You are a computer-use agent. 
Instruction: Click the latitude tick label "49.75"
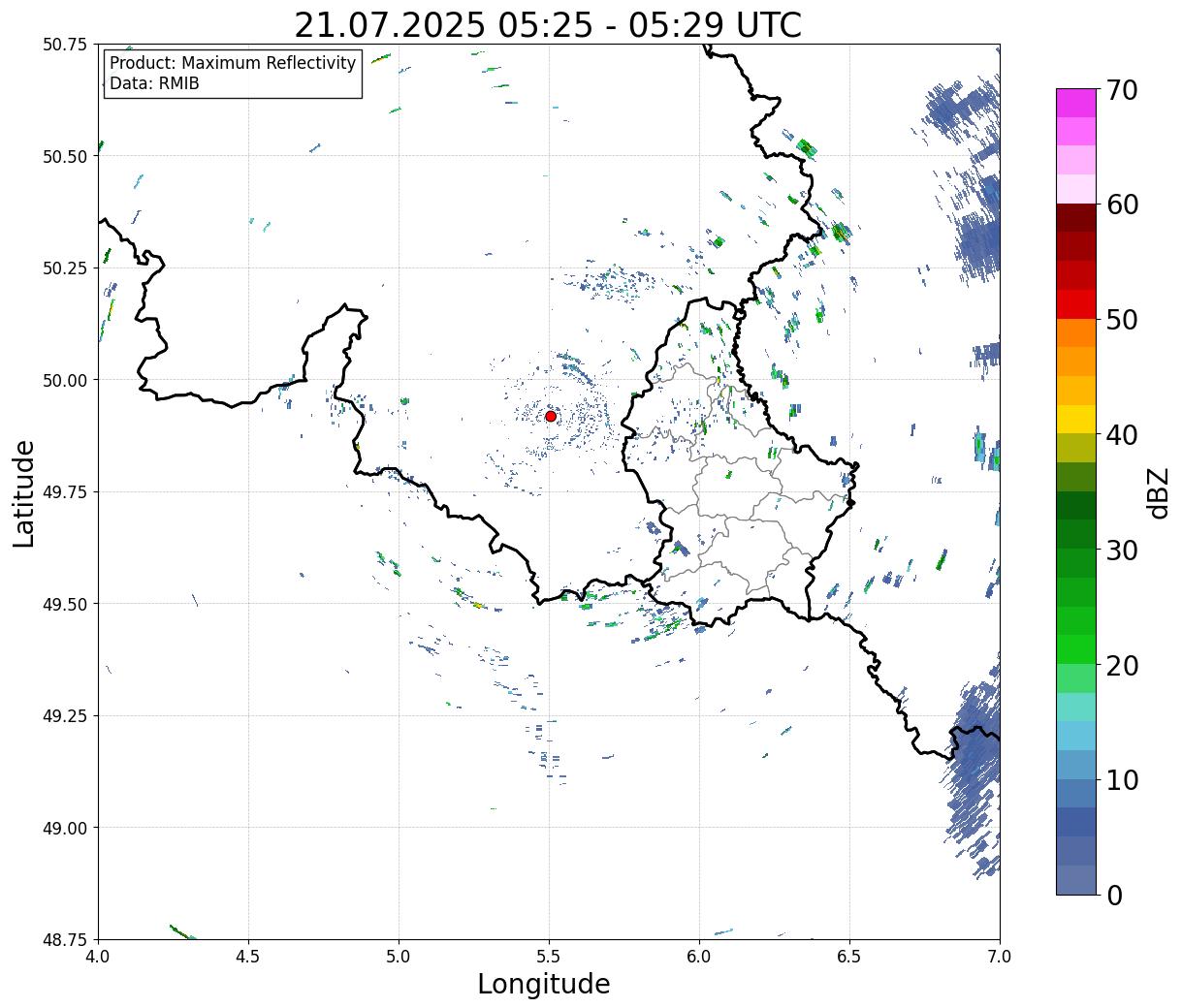tap(65, 492)
